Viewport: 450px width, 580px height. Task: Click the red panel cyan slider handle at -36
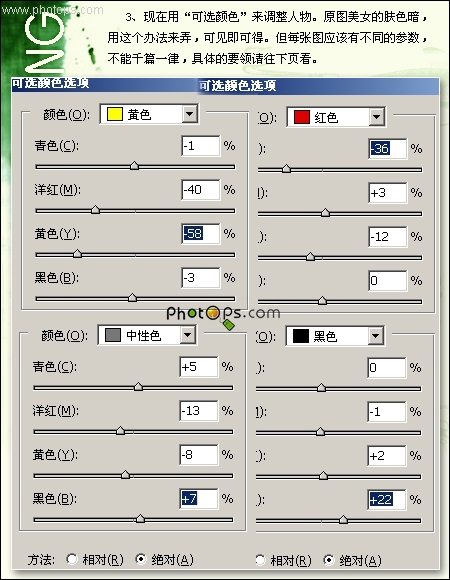[286, 169]
